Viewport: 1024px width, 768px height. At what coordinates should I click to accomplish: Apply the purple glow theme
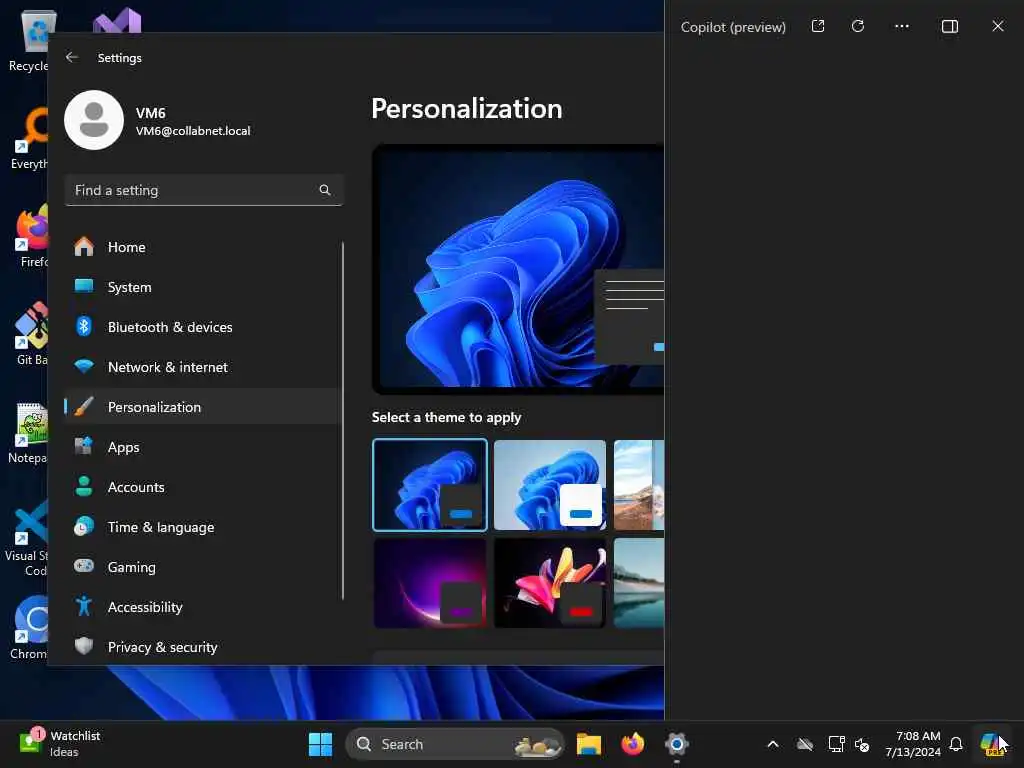coord(430,583)
